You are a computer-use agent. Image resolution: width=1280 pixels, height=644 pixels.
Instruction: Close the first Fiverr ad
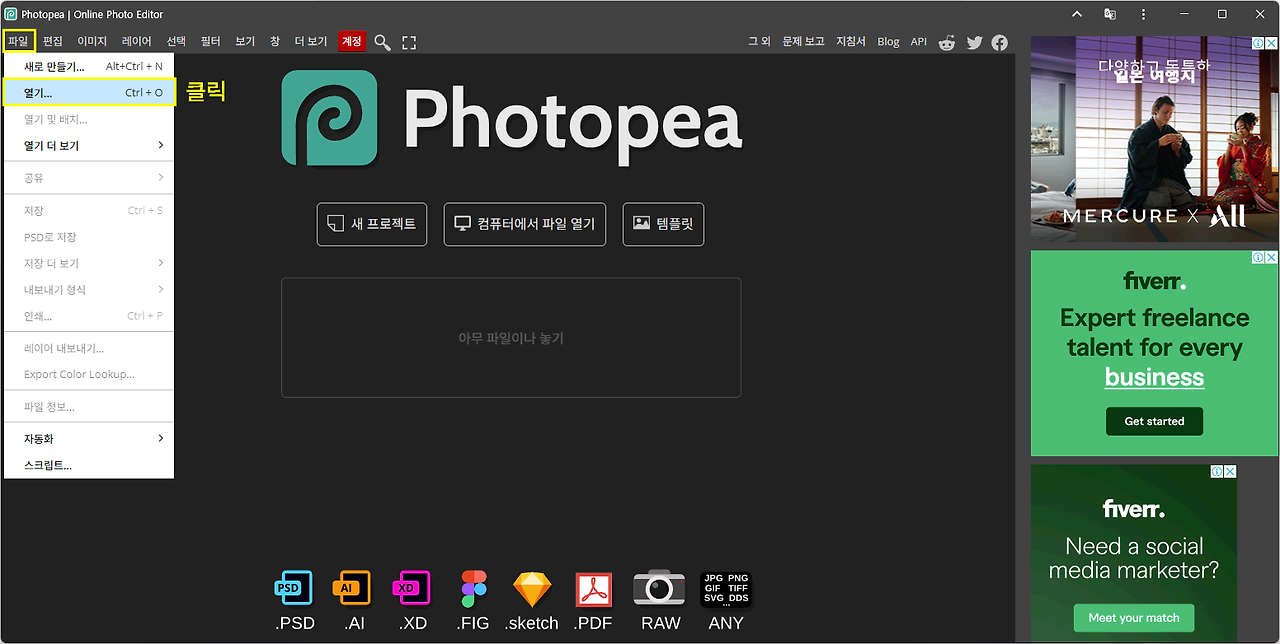click(1271, 257)
